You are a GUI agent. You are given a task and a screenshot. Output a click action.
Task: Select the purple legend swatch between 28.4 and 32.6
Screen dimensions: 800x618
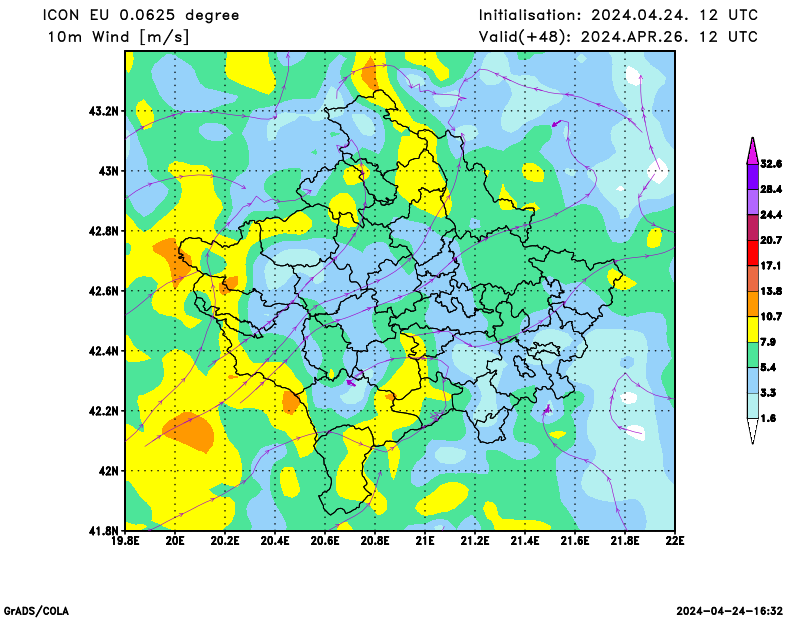753,177
